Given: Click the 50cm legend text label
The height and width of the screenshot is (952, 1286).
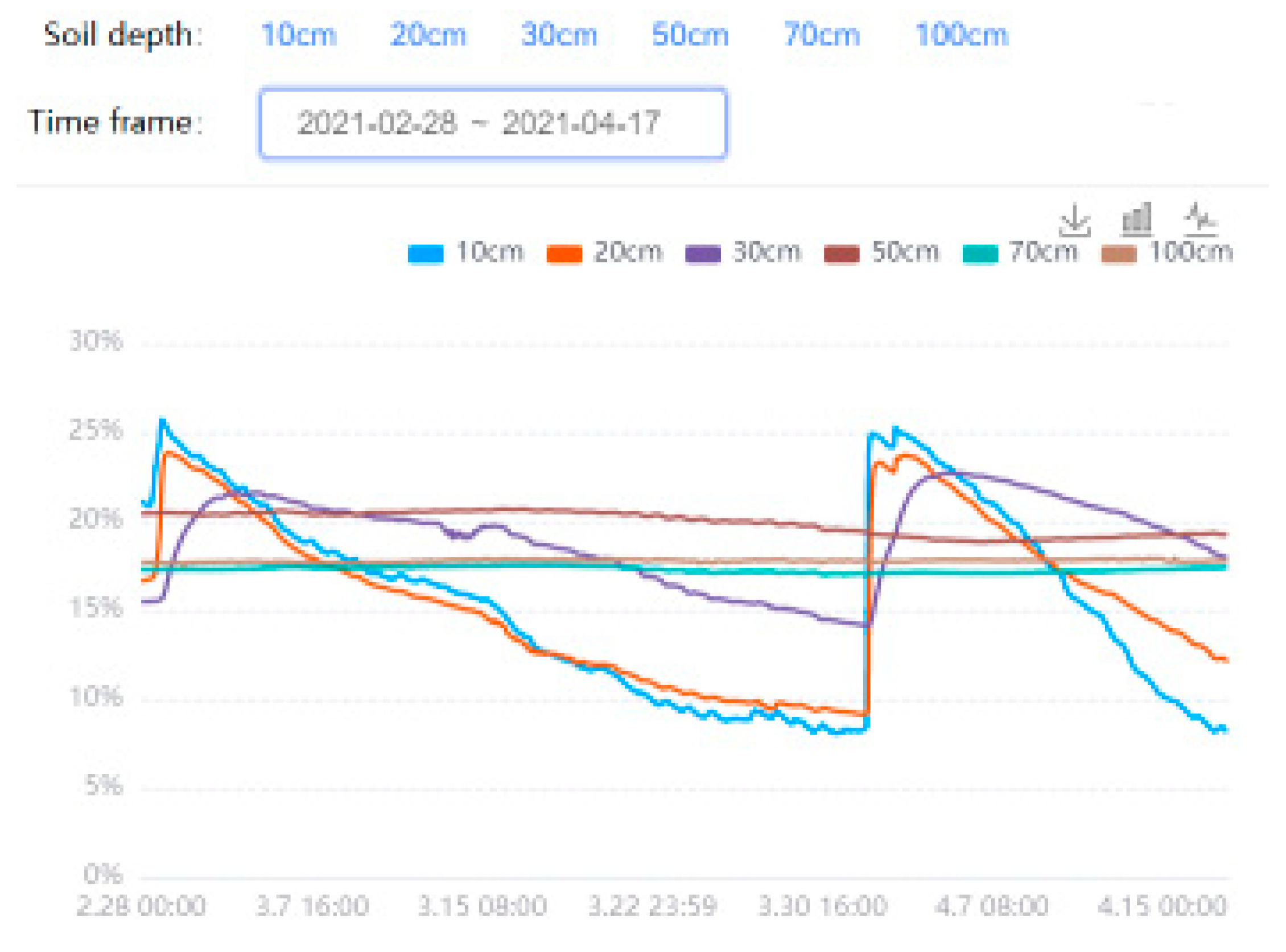Looking at the screenshot, I should pos(905,253).
